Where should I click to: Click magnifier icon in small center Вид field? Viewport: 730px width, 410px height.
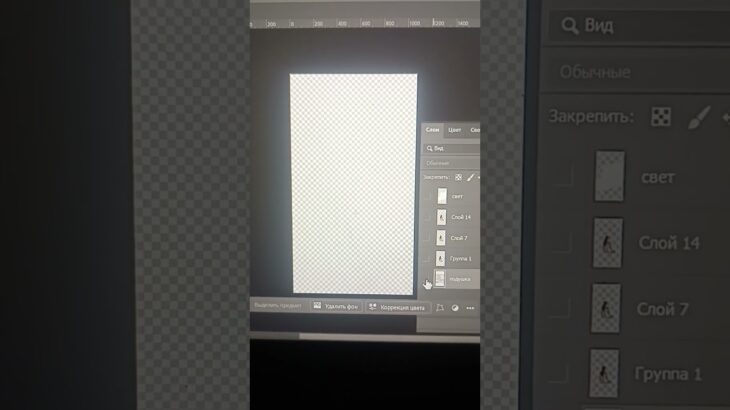click(x=429, y=148)
